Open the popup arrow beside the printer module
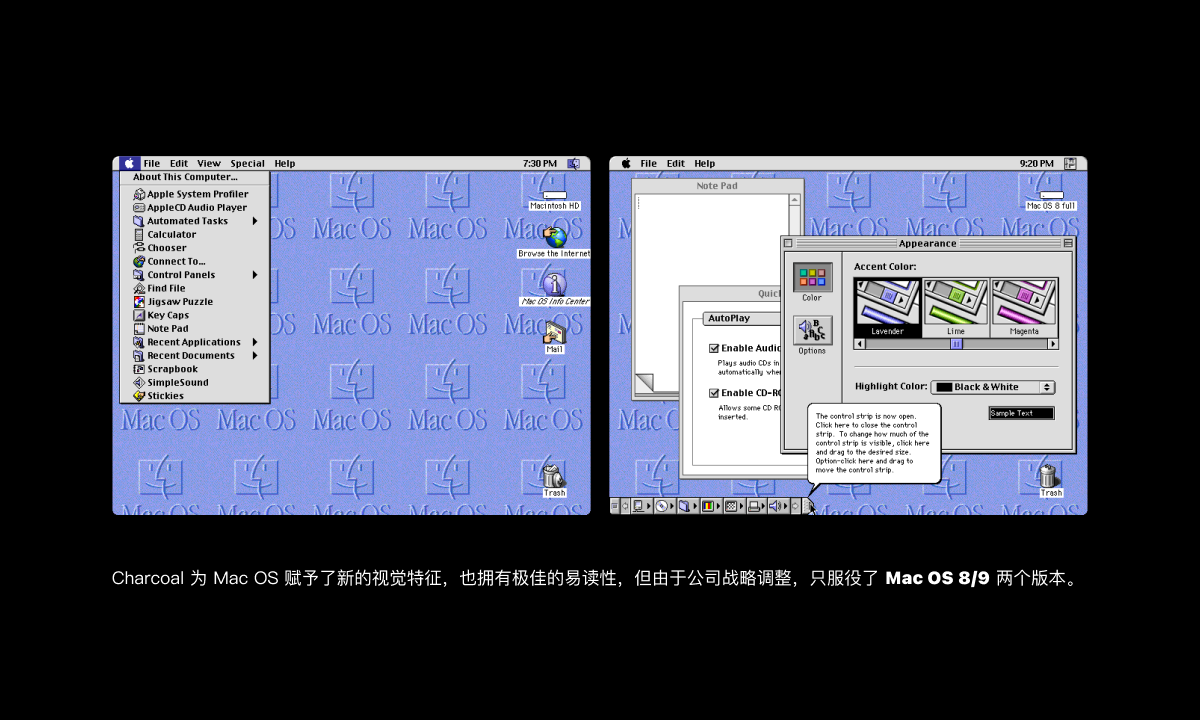 coord(763,506)
